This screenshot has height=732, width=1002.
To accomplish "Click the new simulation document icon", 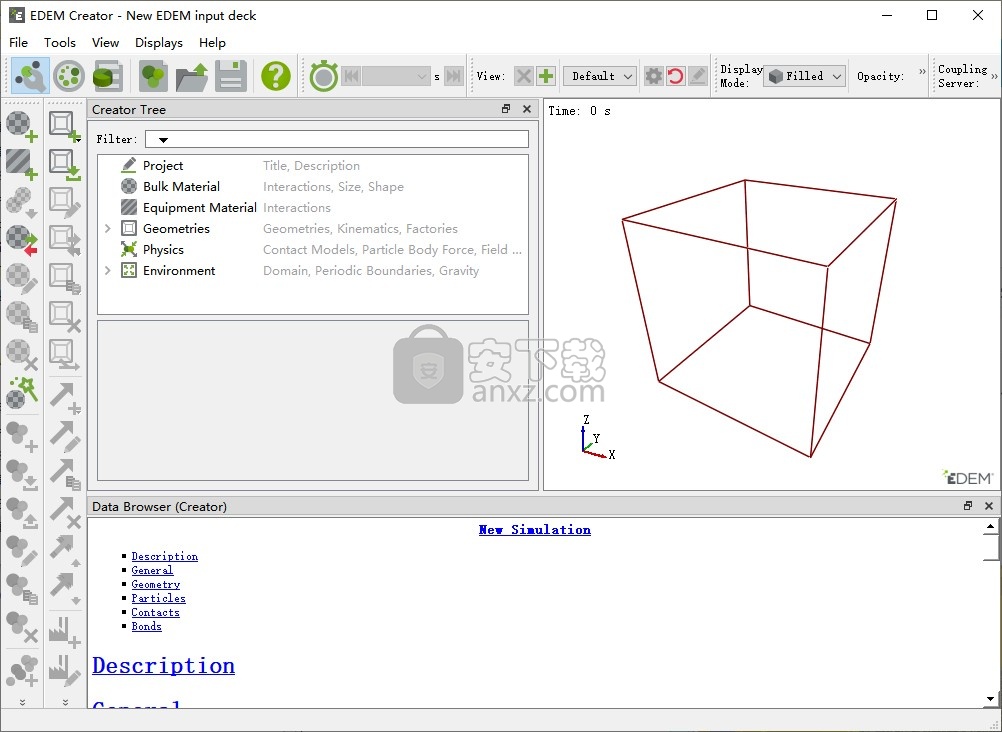I will [x=153, y=76].
